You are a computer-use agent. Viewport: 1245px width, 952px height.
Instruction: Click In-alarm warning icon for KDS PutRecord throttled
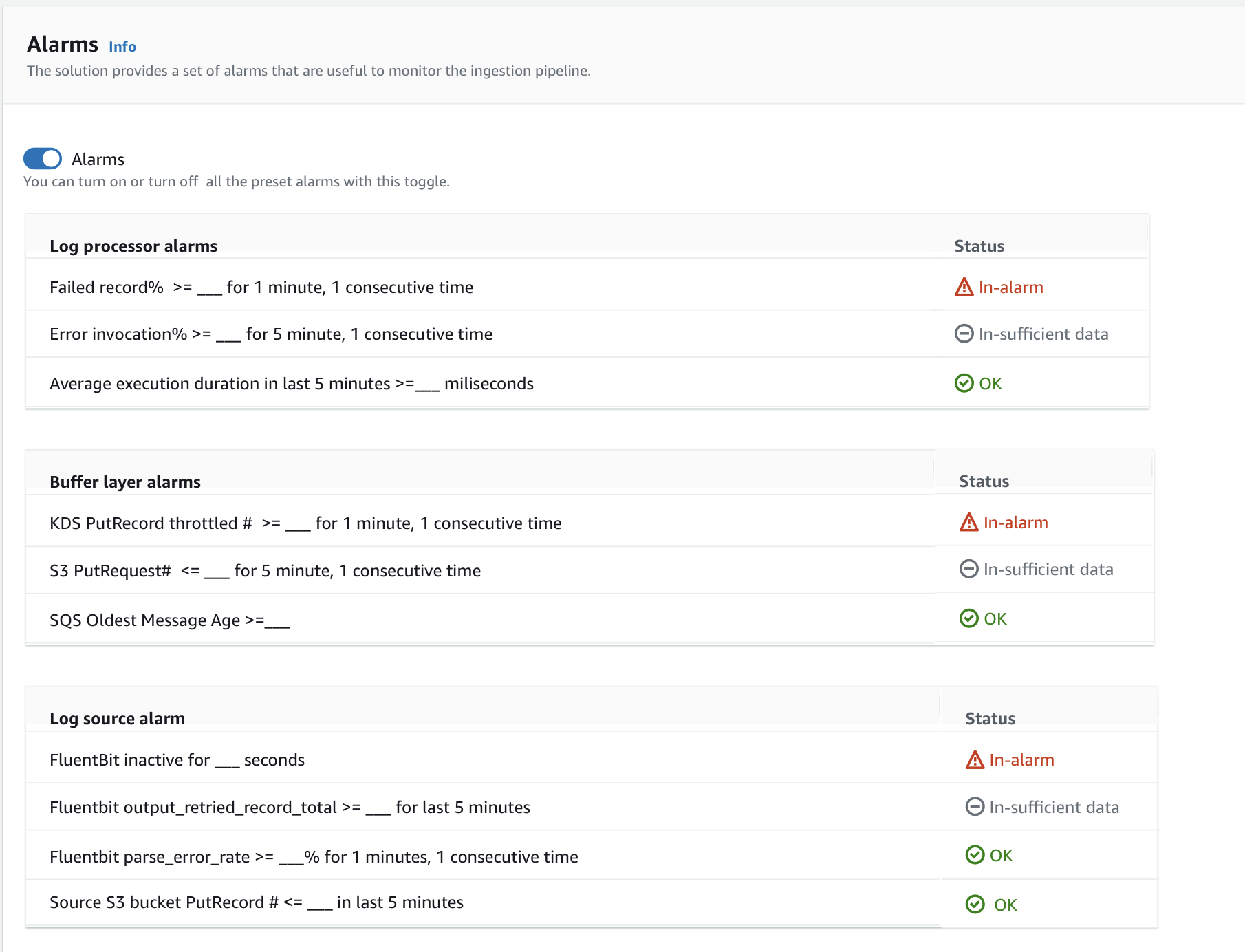point(969,522)
